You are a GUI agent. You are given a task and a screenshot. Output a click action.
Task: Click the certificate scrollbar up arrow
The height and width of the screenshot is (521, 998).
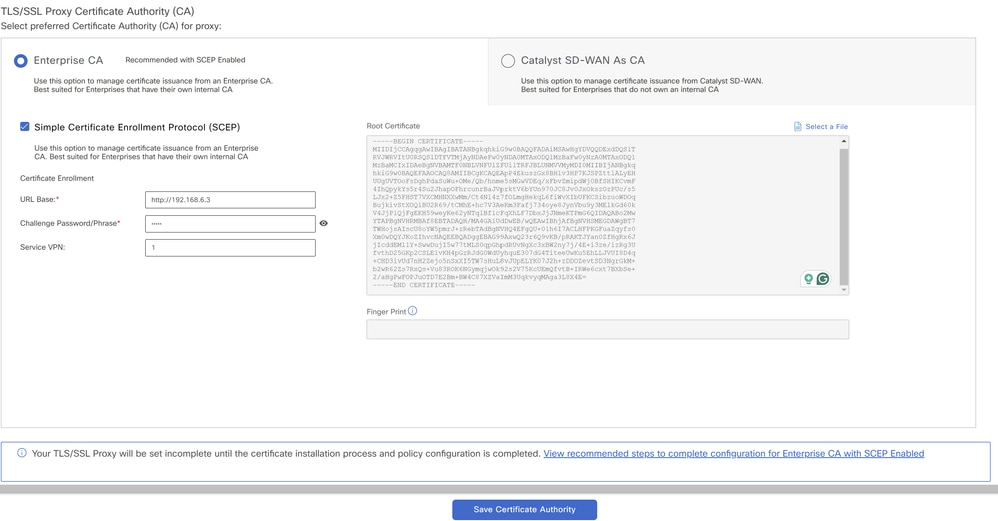pyautogui.click(x=844, y=141)
